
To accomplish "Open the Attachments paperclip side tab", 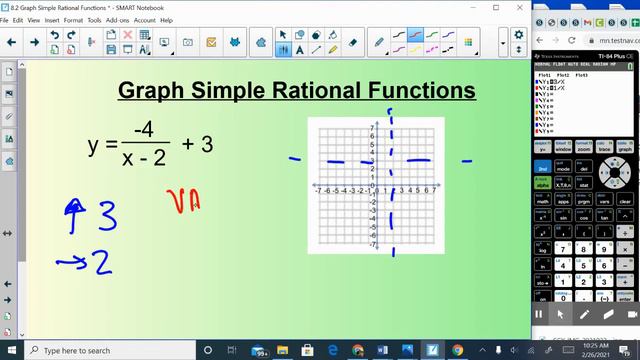I will point(9,117).
